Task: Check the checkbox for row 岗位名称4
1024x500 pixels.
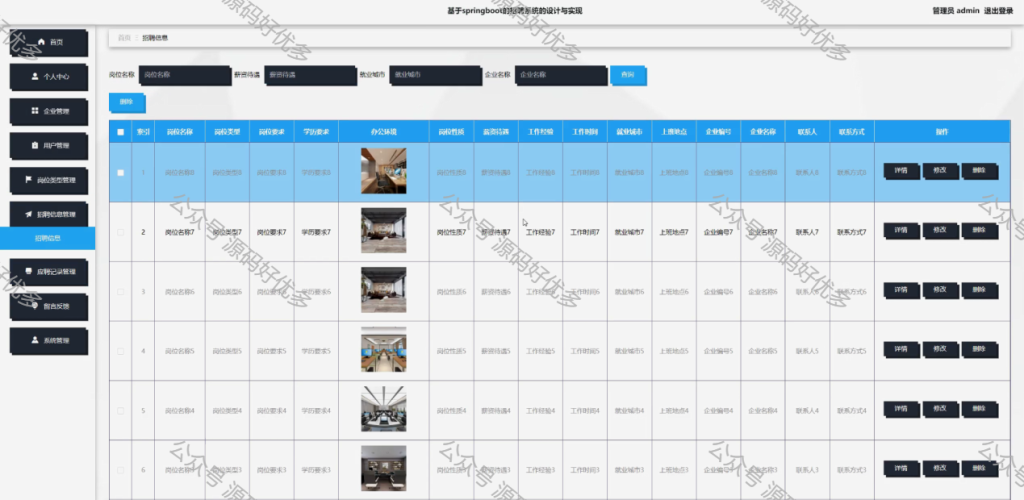Action: [x=120, y=411]
